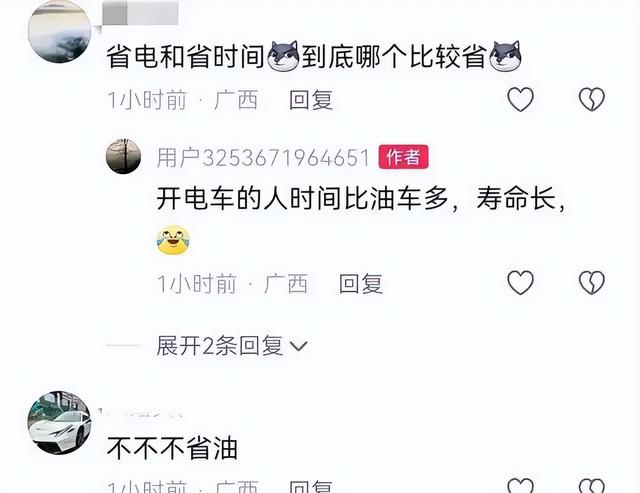
Task: Open the white sports car avatar
Action: click(x=59, y=423)
